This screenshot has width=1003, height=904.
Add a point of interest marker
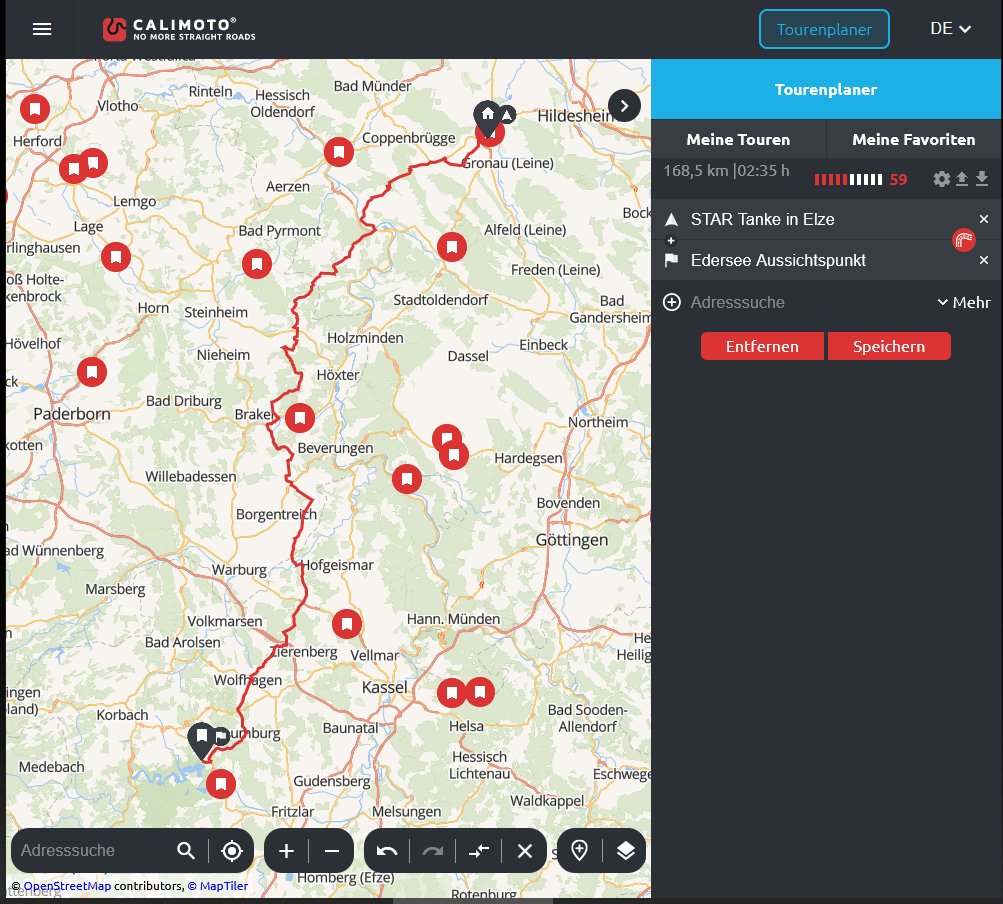click(579, 851)
